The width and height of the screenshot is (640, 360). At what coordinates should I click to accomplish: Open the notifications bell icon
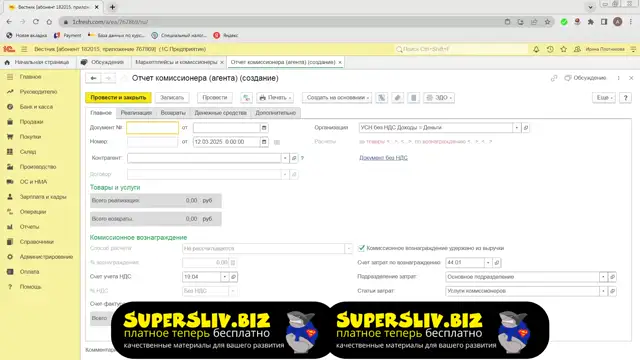tap(536, 49)
